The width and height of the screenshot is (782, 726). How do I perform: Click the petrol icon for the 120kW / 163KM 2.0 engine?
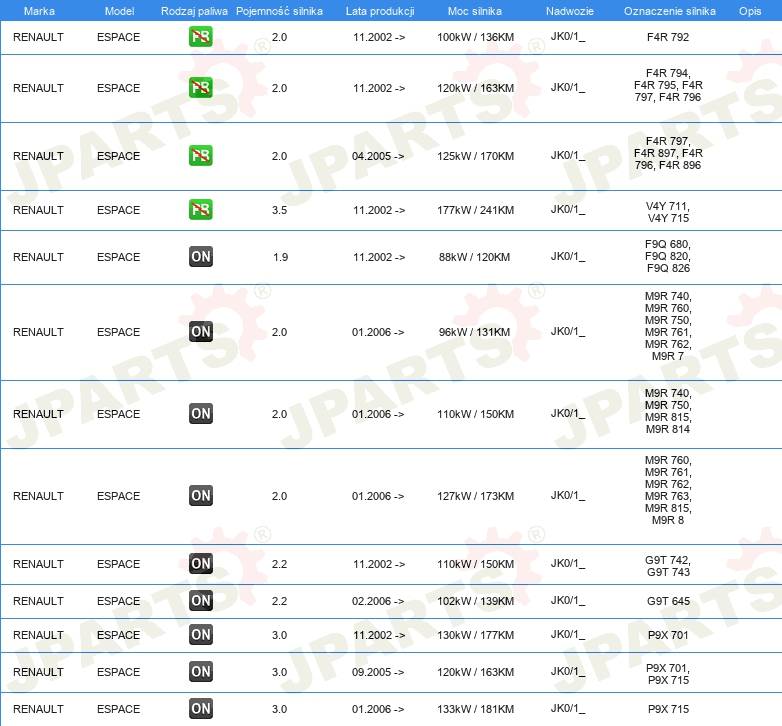(201, 88)
